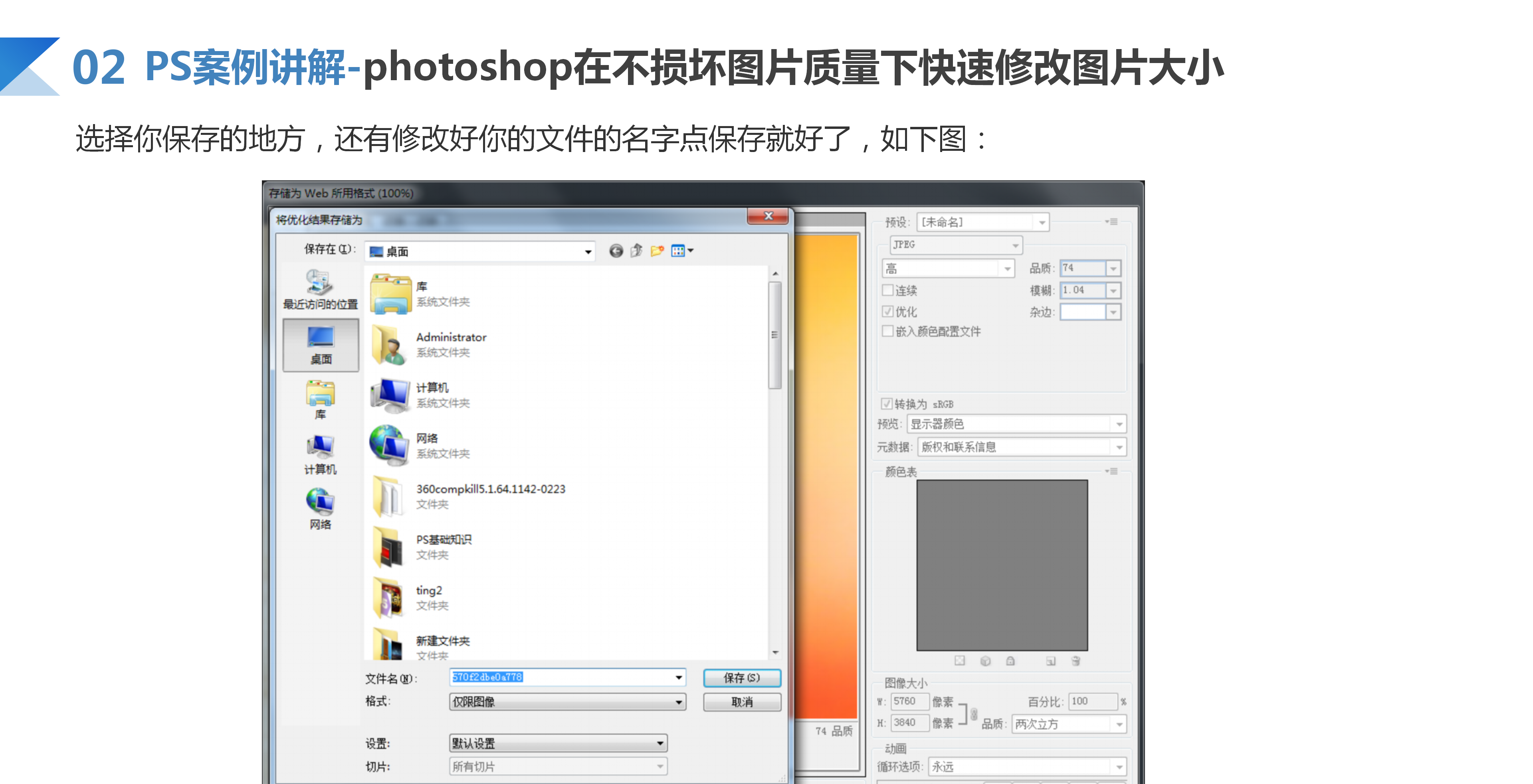Select the 网络 system folder in the list
Image resolution: width=1533 pixels, height=784 pixels.
420,446
